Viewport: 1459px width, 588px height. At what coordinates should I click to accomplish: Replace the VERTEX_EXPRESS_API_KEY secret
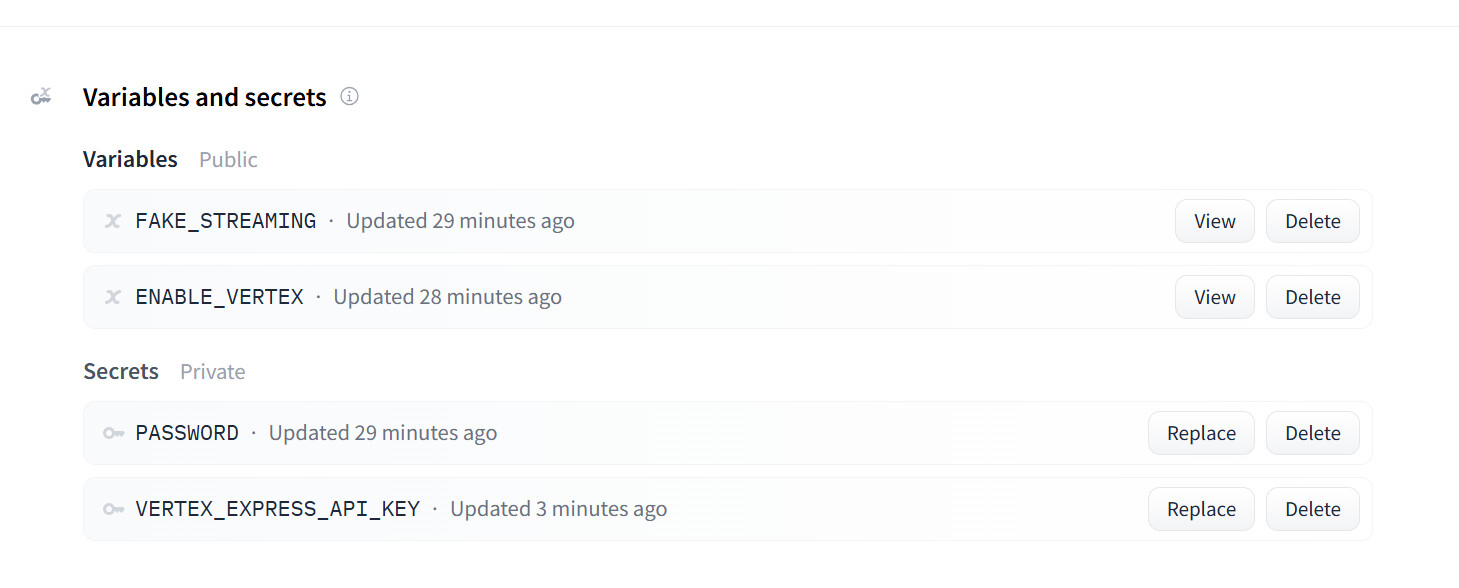pyautogui.click(x=1200, y=509)
